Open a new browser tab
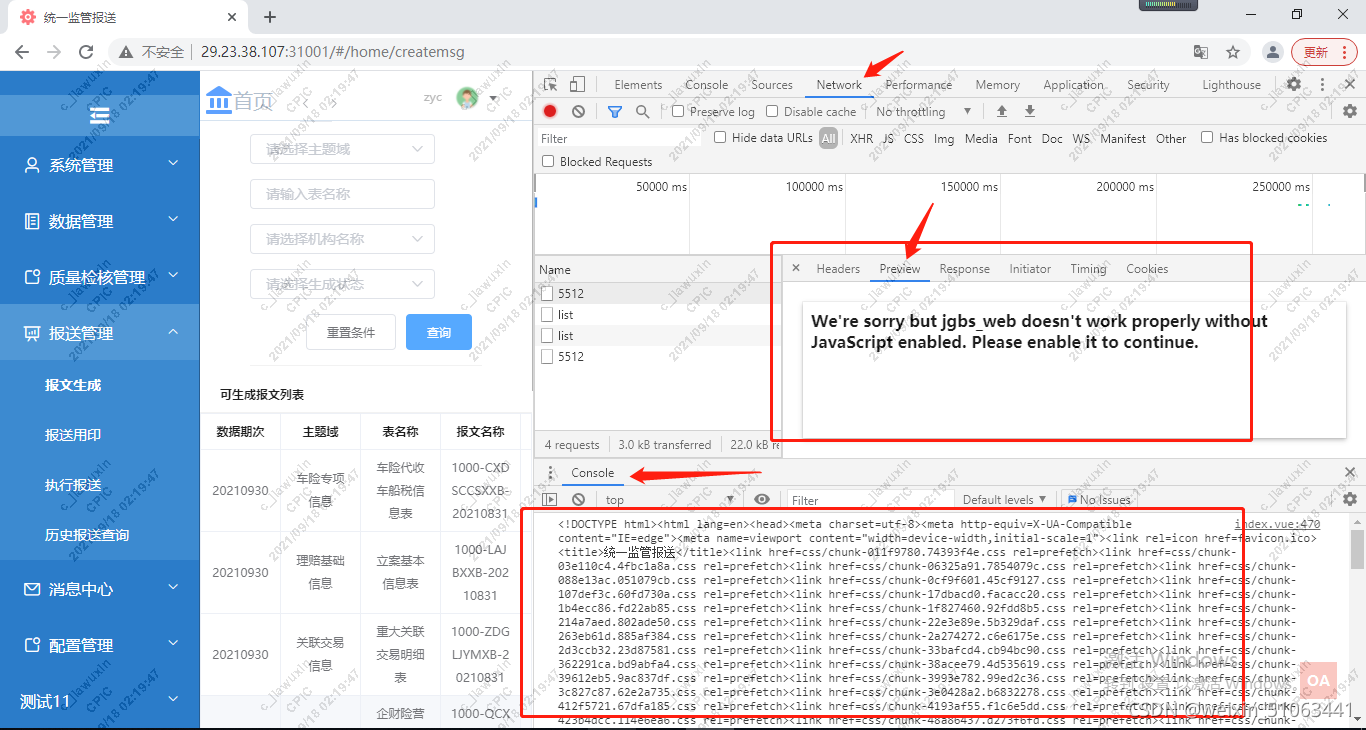This screenshot has height=730, width=1366. click(270, 17)
